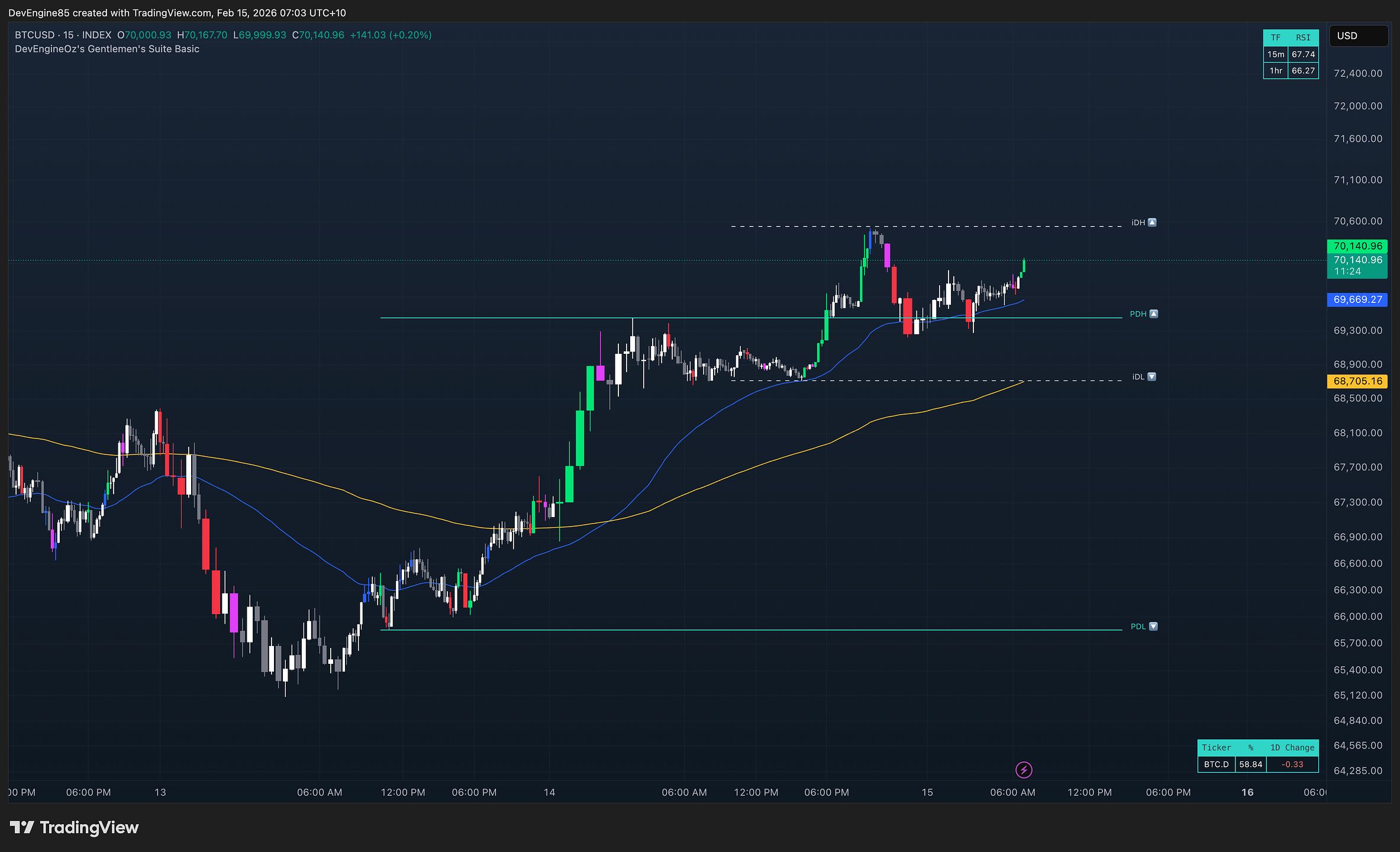Click the RSI table header cell
The width and height of the screenshot is (1400, 852).
[1303, 38]
